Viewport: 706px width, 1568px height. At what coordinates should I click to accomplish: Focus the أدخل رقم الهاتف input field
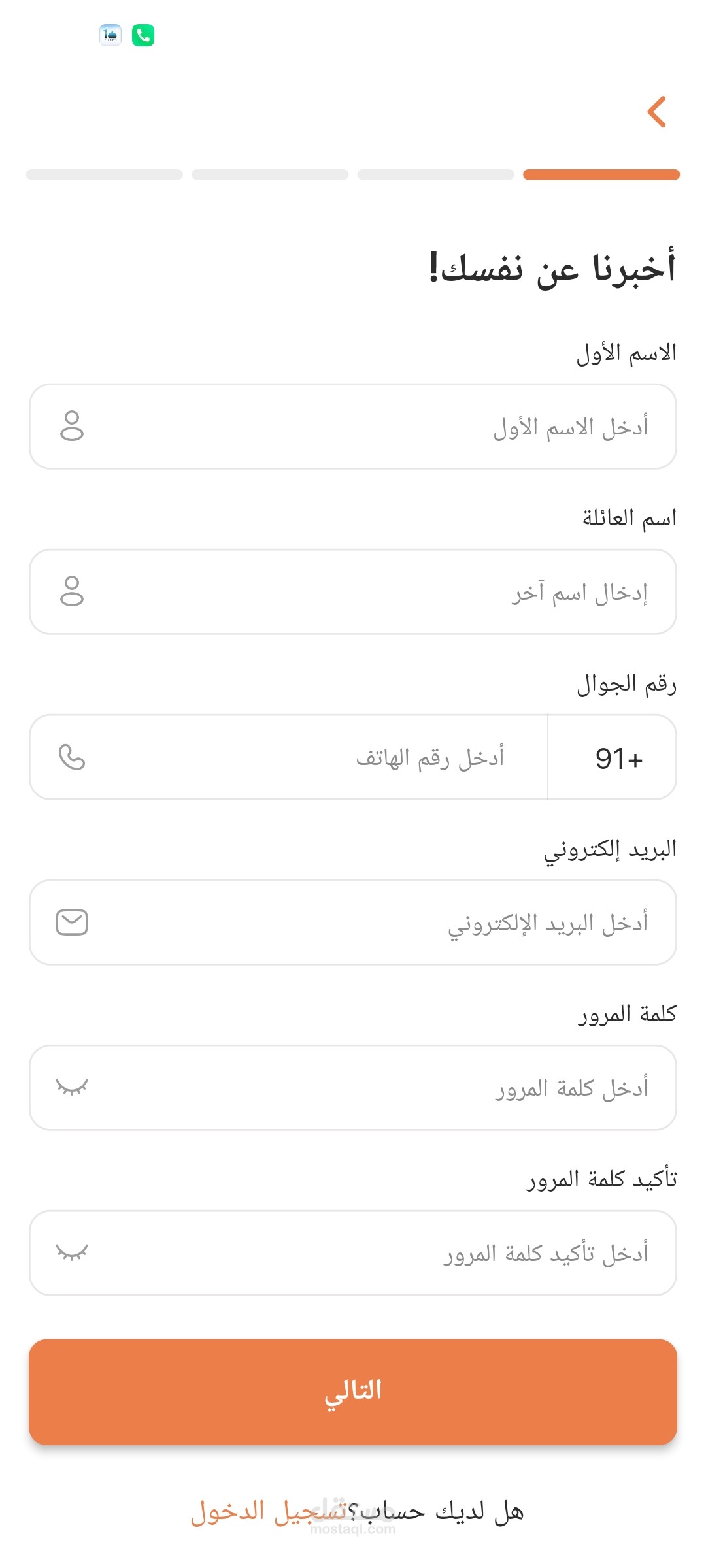[314, 758]
